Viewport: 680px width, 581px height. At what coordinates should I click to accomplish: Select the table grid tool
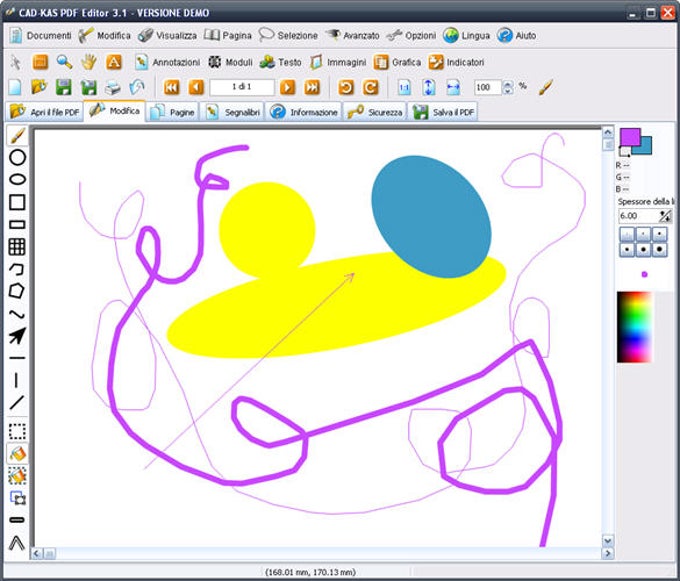pos(17,247)
